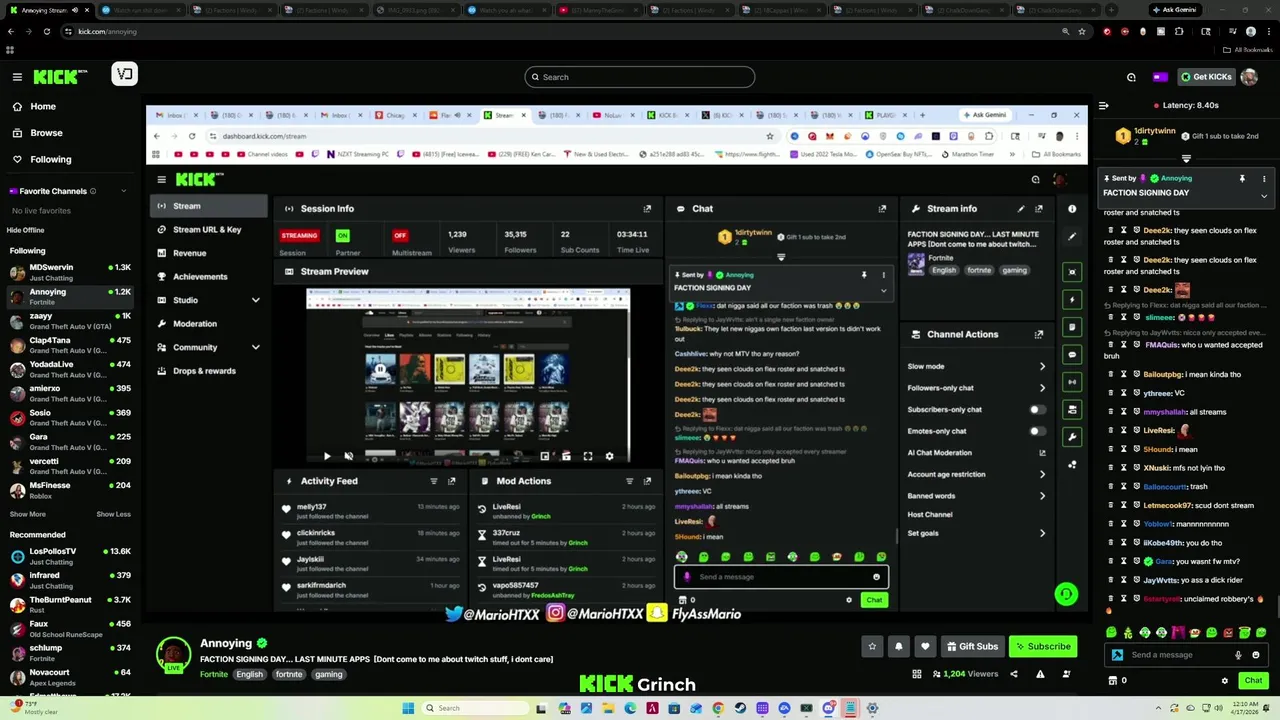Click the KICK logo in the header
Viewport: 1280px width, 720px height.
pos(60,77)
